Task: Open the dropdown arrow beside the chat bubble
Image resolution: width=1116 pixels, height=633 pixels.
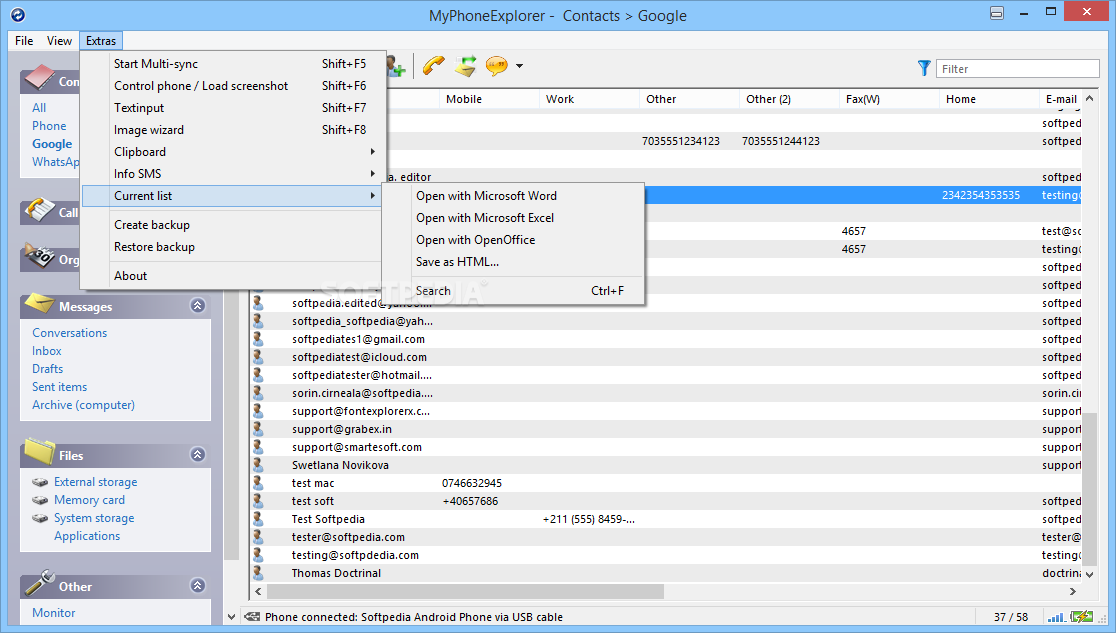Action: click(520, 66)
